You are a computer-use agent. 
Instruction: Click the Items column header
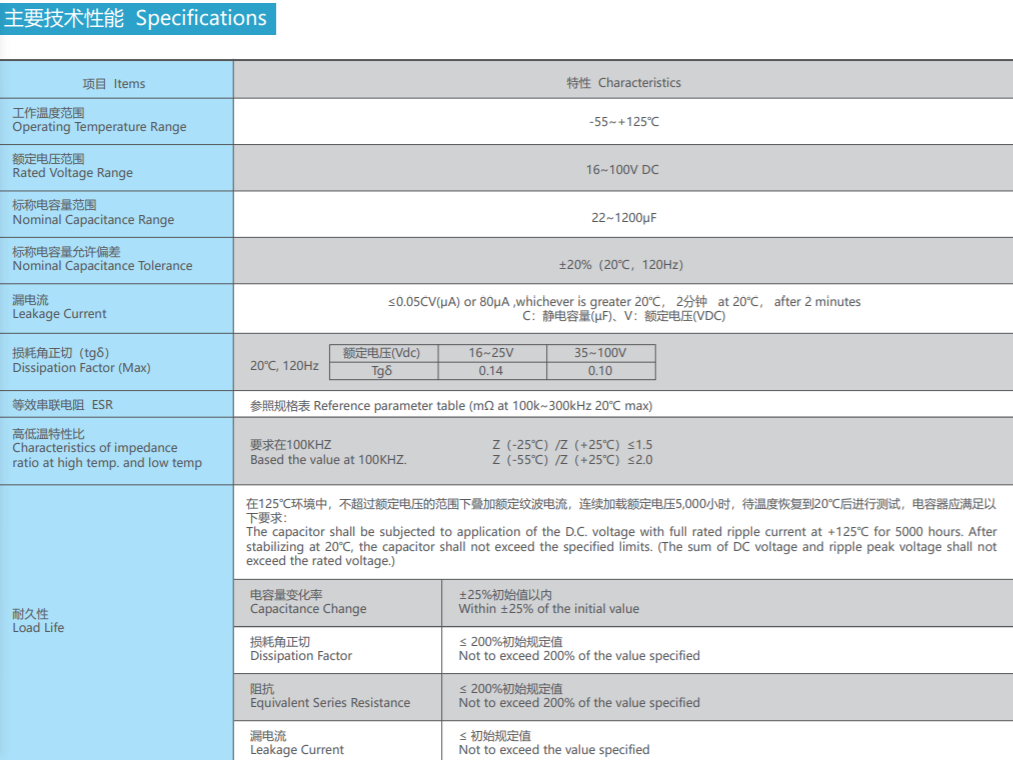[114, 84]
